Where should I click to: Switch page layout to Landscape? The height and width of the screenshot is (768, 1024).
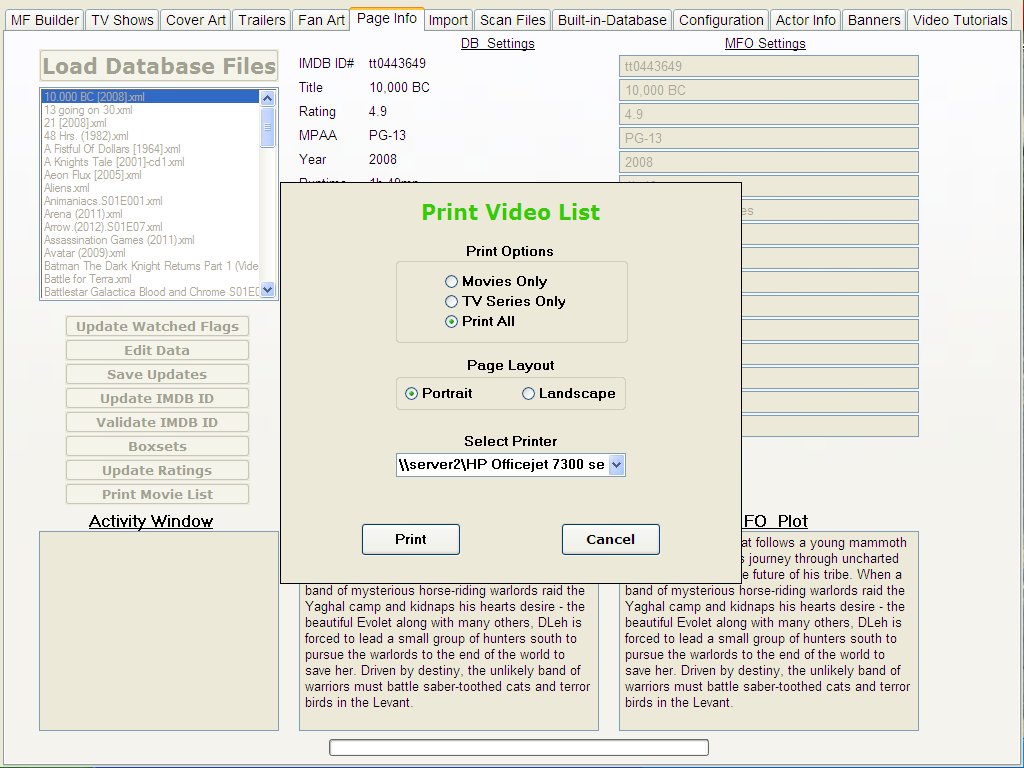coord(529,394)
